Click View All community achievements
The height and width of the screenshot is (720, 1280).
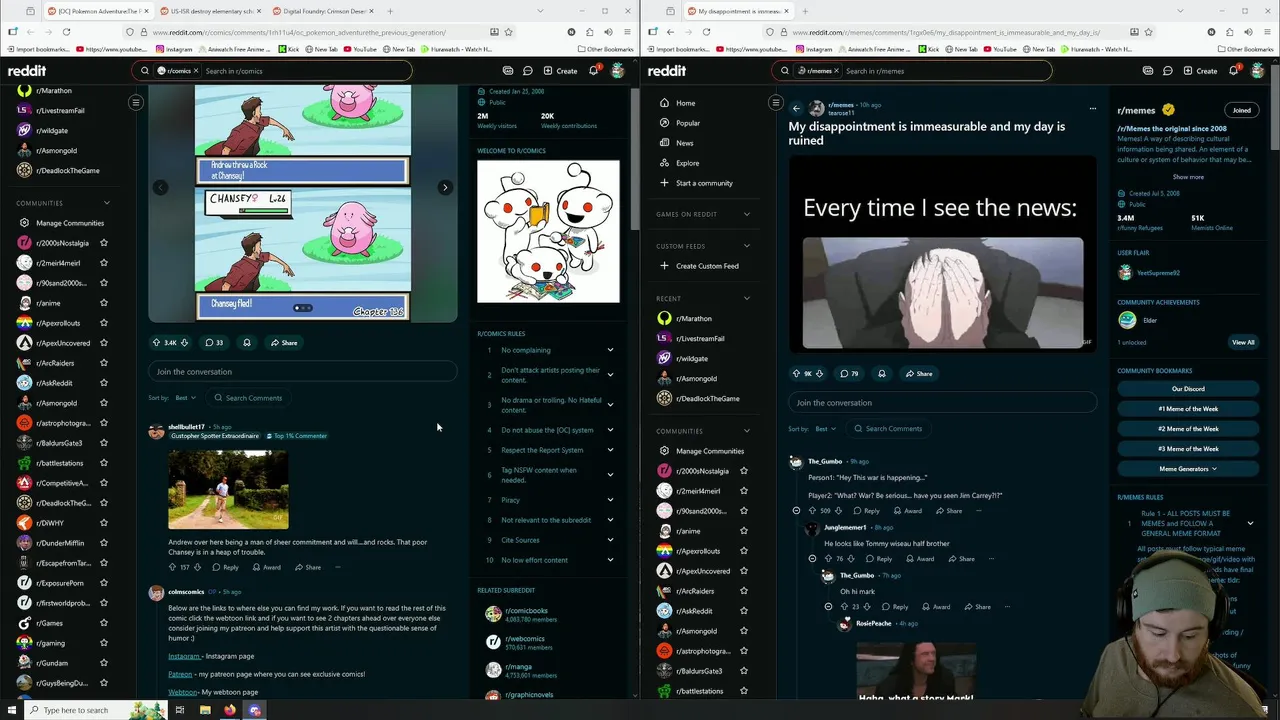(1243, 342)
